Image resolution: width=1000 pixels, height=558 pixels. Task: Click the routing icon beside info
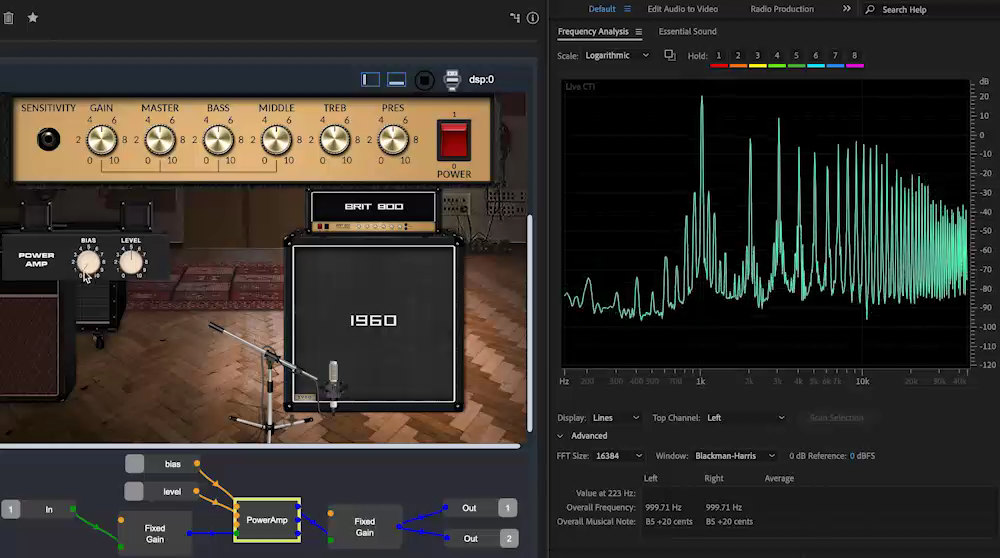[x=515, y=18]
